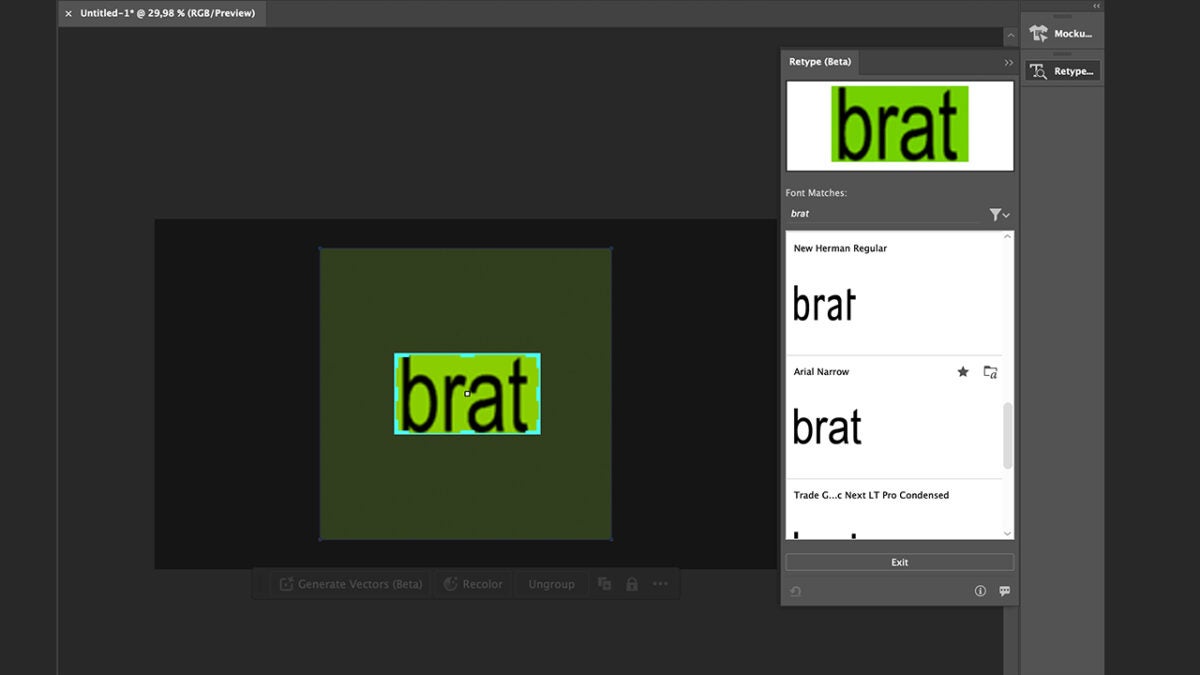Screen dimensions: 1200x675
Task: Switch to the Untitled-1 document tab
Action: click(167, 13)
